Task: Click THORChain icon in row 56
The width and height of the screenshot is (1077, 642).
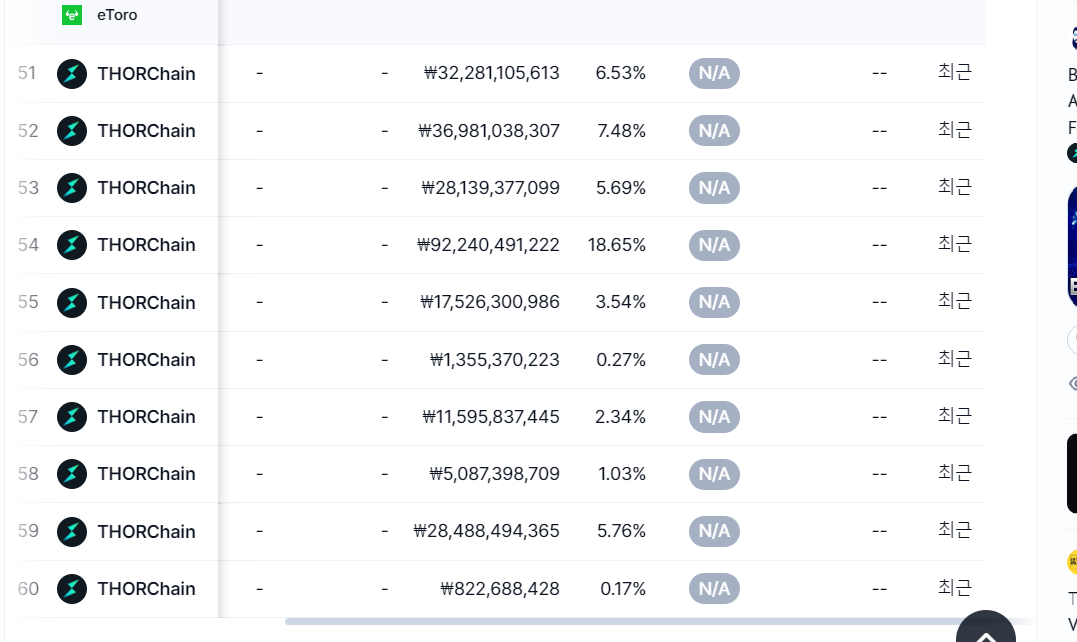Action: [x=71, y=360]
